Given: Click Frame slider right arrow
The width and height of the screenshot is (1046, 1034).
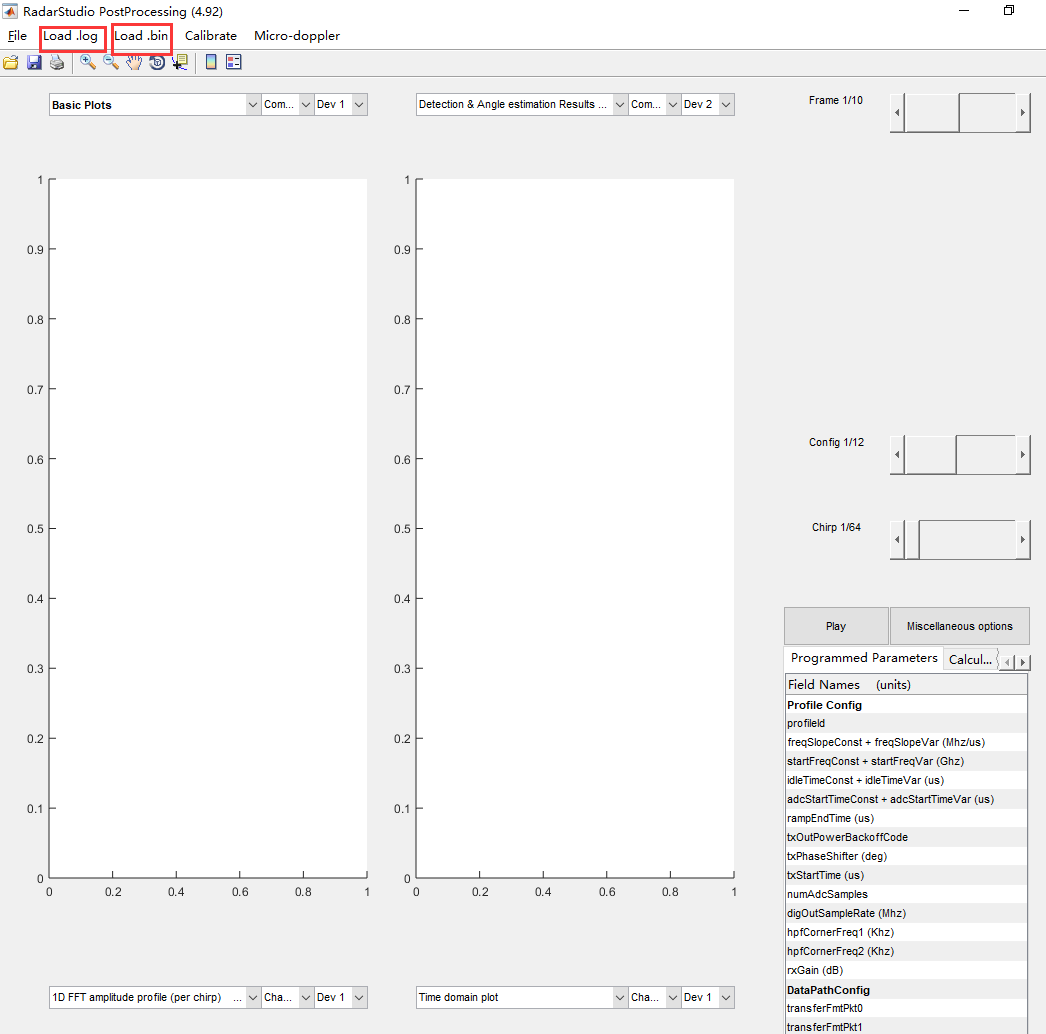Looking at the screenshot, I should click(x=1023, y=113).
